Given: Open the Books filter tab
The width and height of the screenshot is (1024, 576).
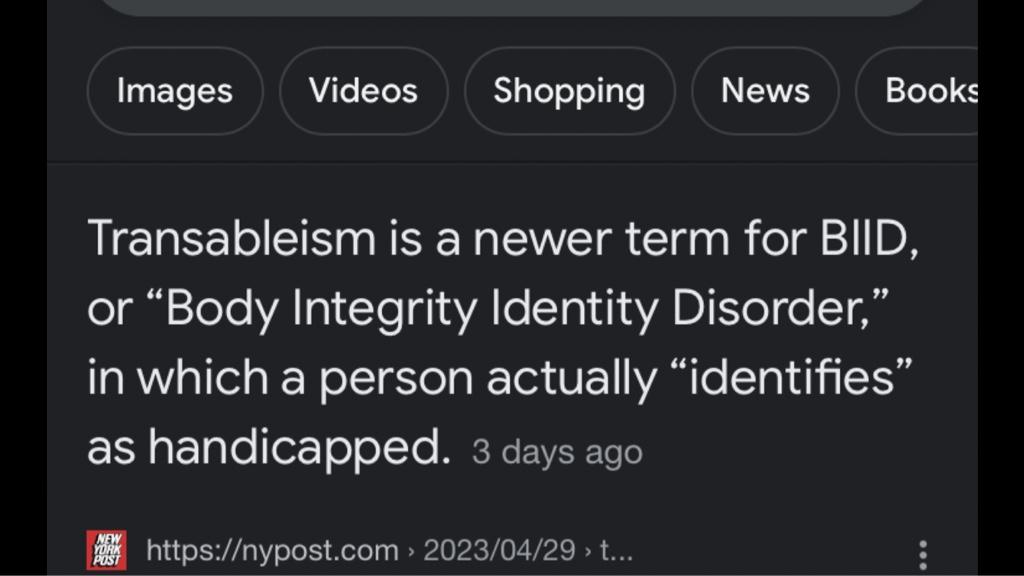Looking at the screenshot, I should tap(917, 91).
